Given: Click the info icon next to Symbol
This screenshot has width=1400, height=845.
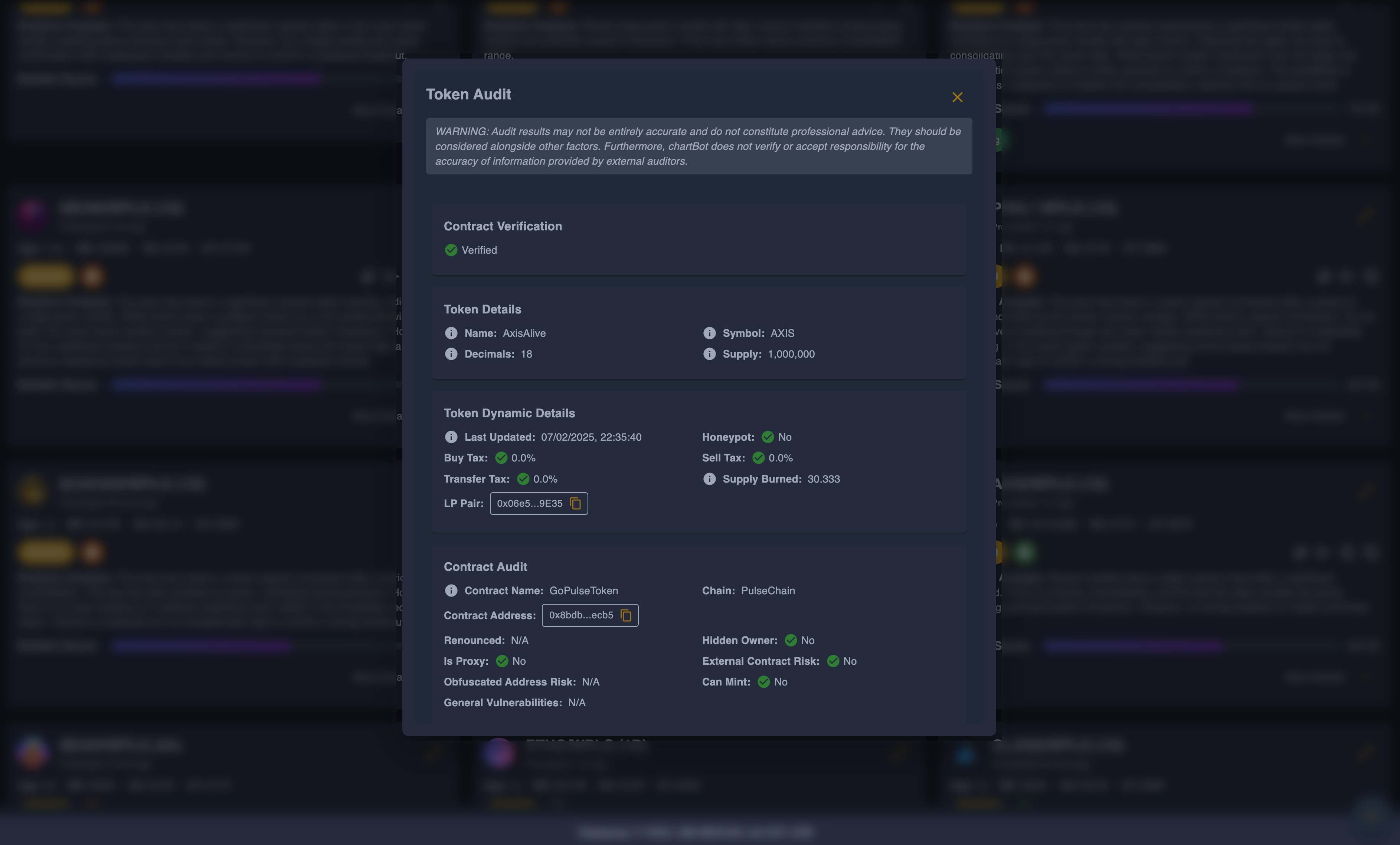Looking at the screenshot, I should 709,333.
